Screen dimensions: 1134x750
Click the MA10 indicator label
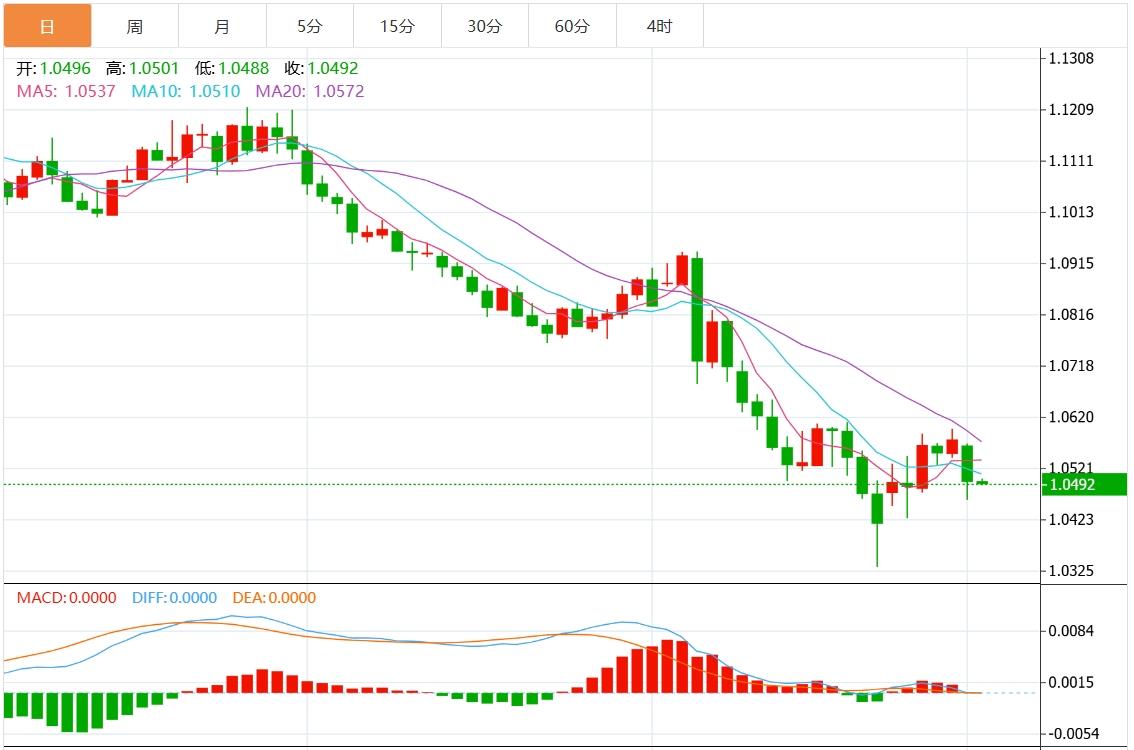(185, 91)
